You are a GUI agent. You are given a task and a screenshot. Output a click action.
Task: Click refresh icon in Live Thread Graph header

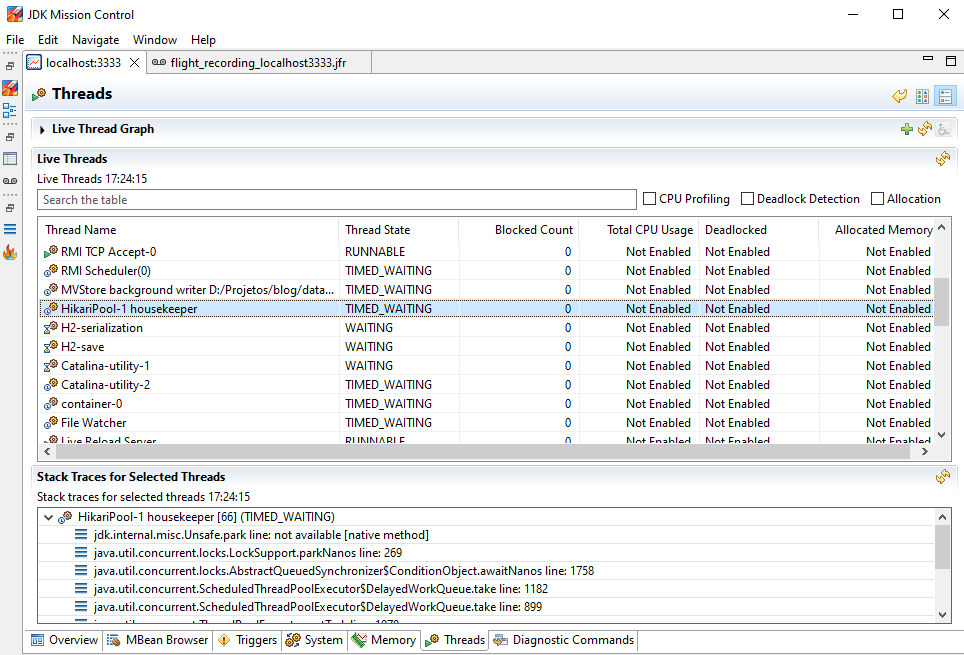point(925,129)
